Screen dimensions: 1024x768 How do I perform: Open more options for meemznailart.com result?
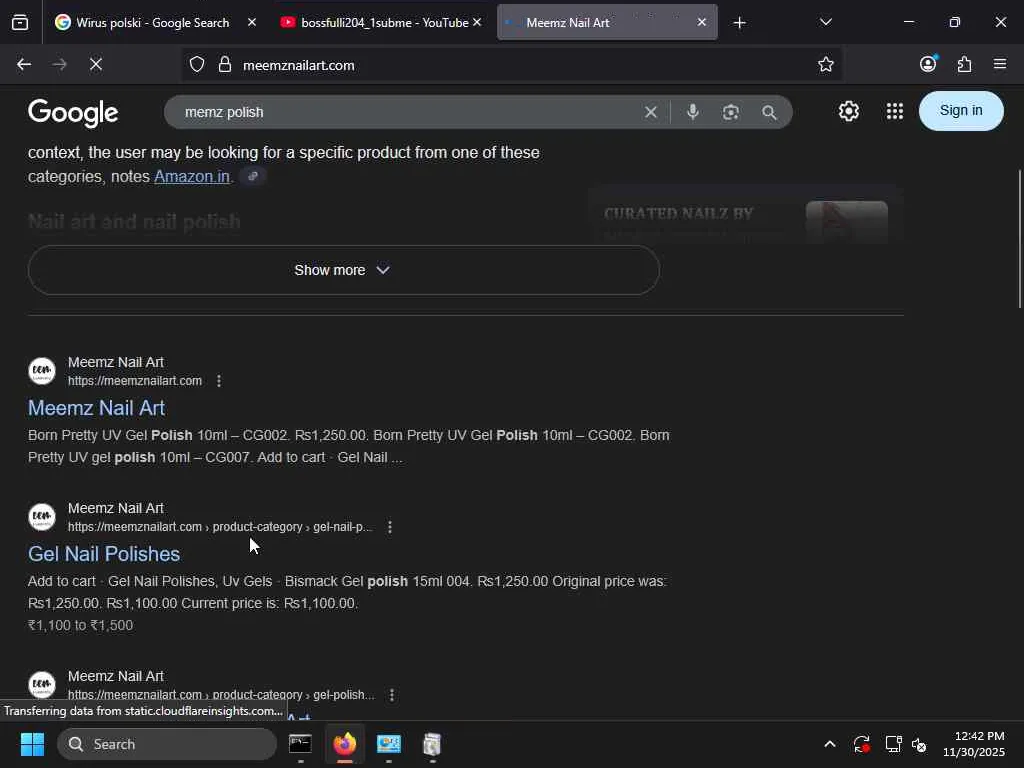[x=219, y=381]
